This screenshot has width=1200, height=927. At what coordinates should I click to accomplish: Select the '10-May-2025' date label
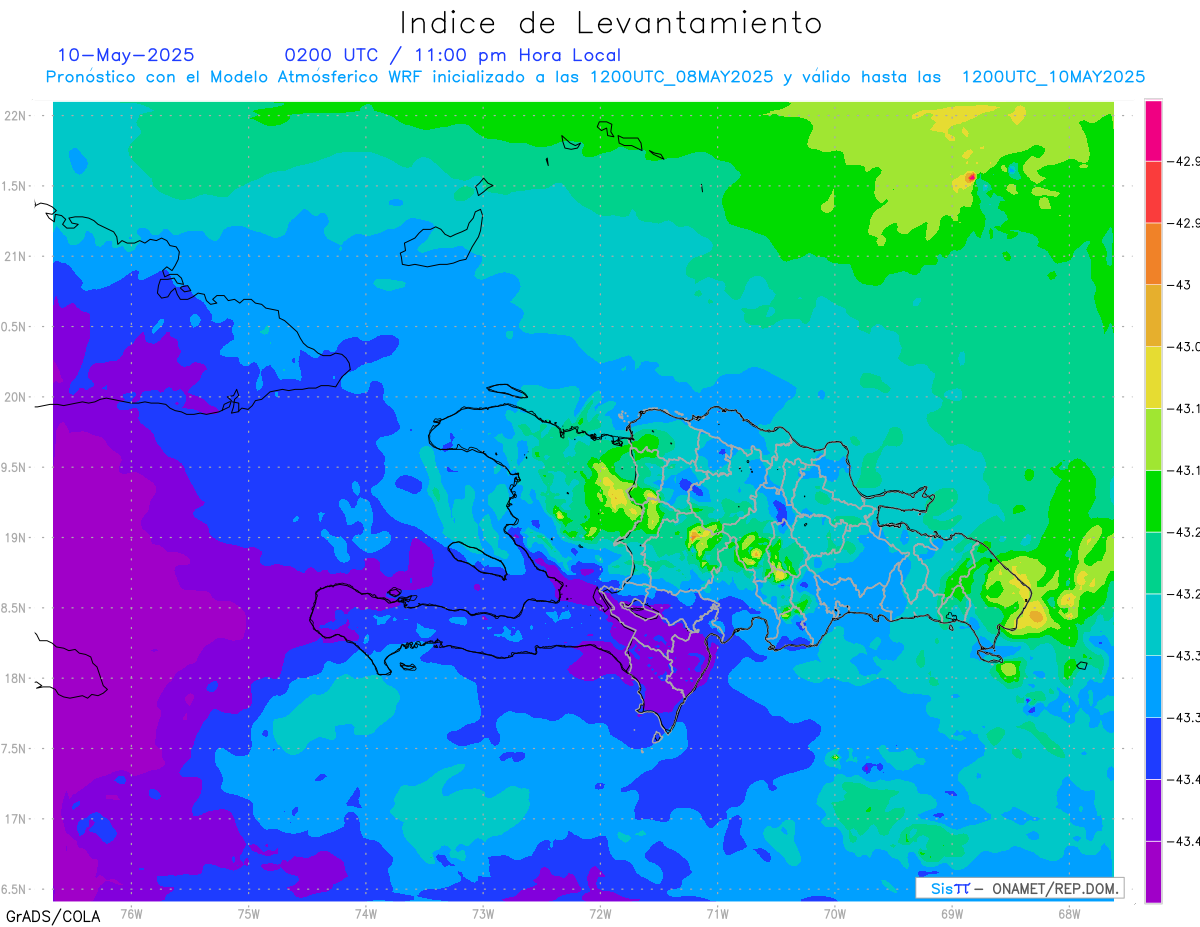[x=126, y=55]
